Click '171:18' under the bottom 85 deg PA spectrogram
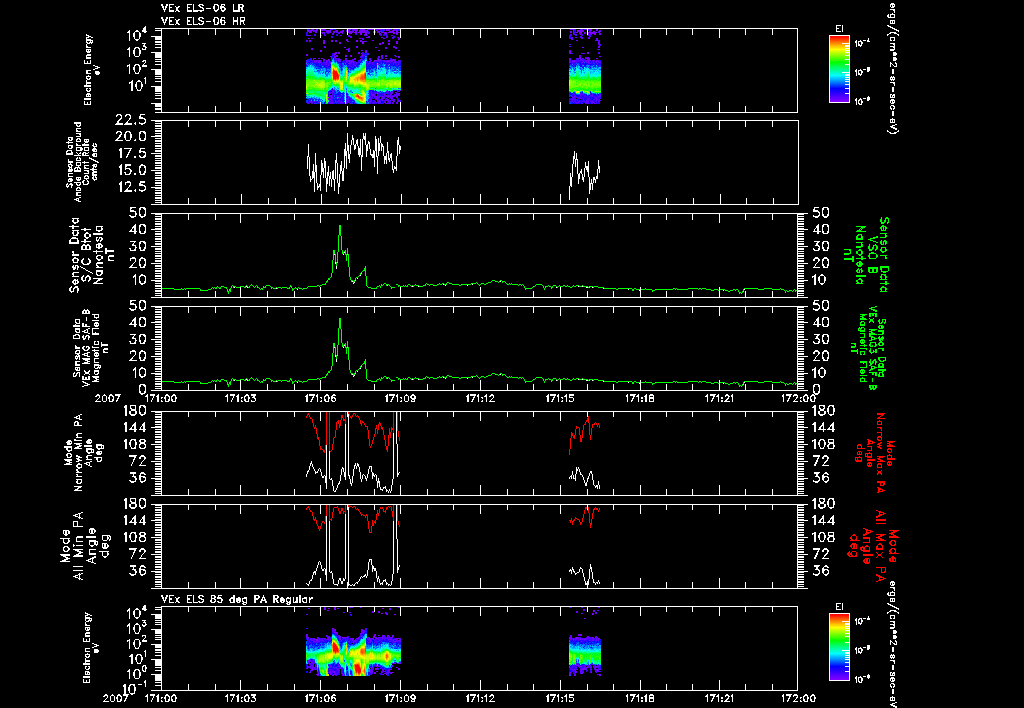The height and width of the screenshot is (708, 1024). coord(640,698)
